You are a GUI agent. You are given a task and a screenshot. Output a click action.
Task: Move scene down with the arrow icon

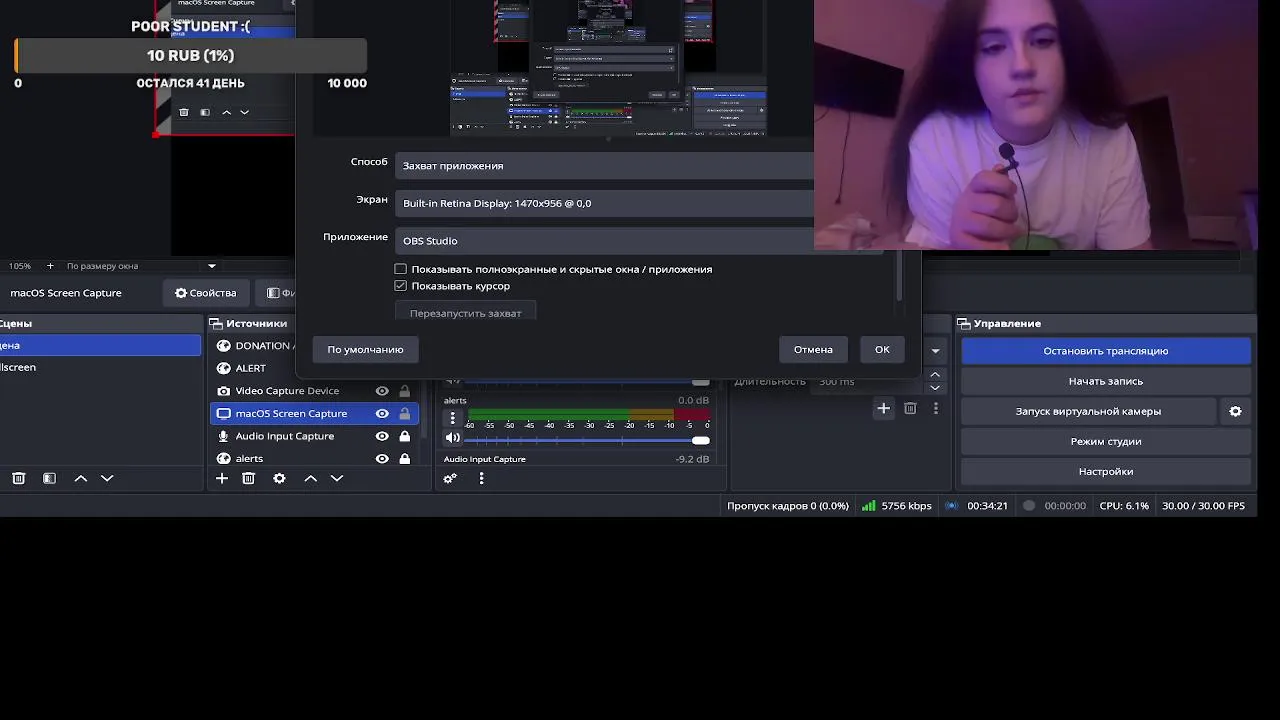tap(107, 478)
